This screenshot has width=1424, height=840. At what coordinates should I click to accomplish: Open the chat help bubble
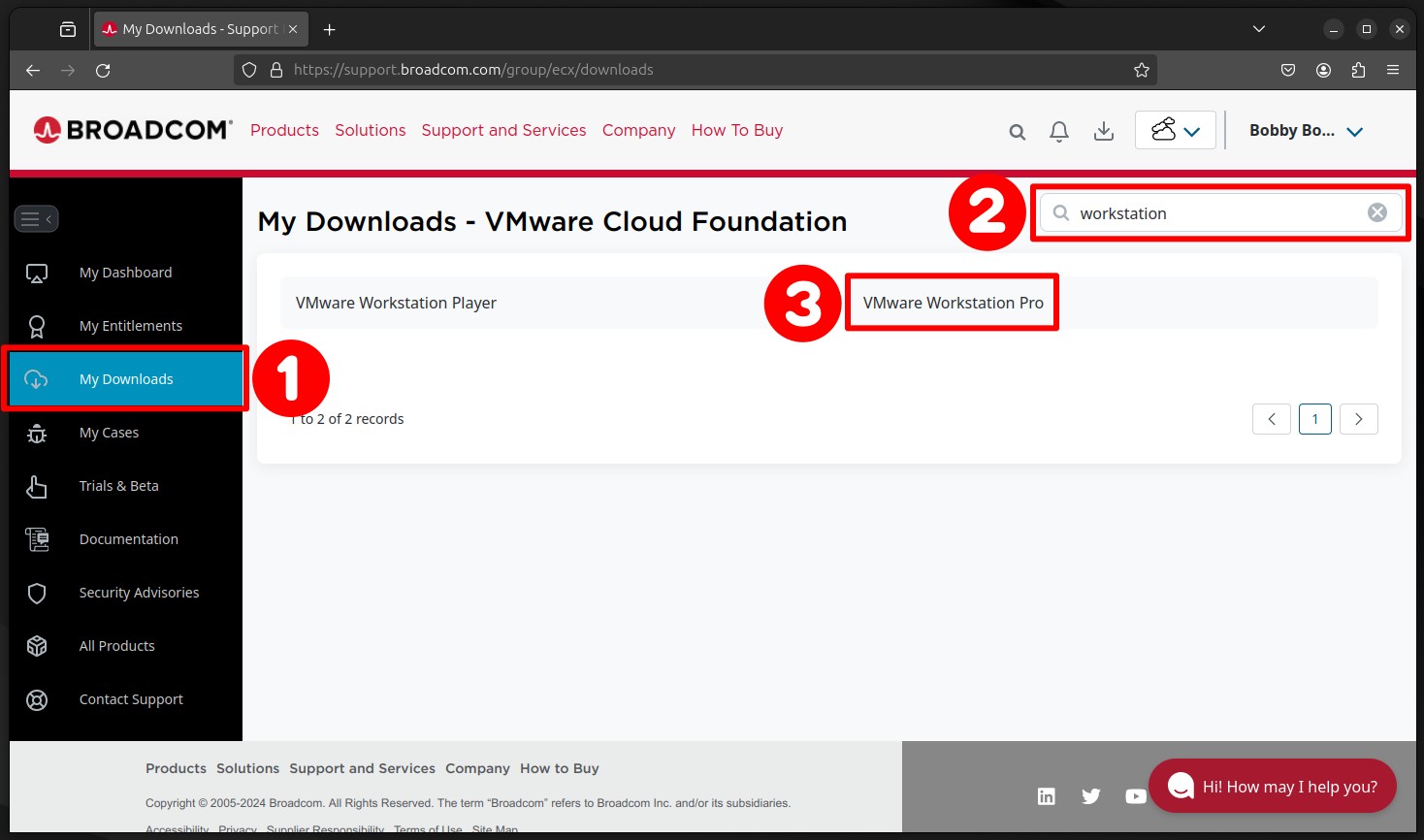tap(1273, 786)
